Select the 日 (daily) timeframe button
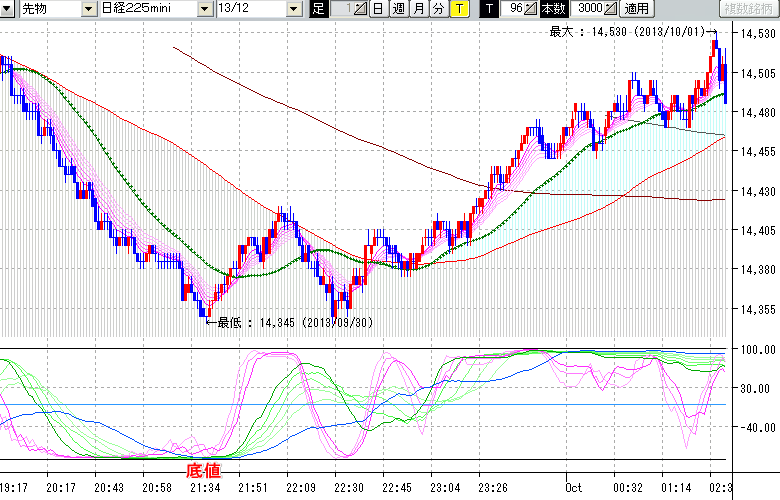The width and height of the screenshot is (780, 500). 378,9
